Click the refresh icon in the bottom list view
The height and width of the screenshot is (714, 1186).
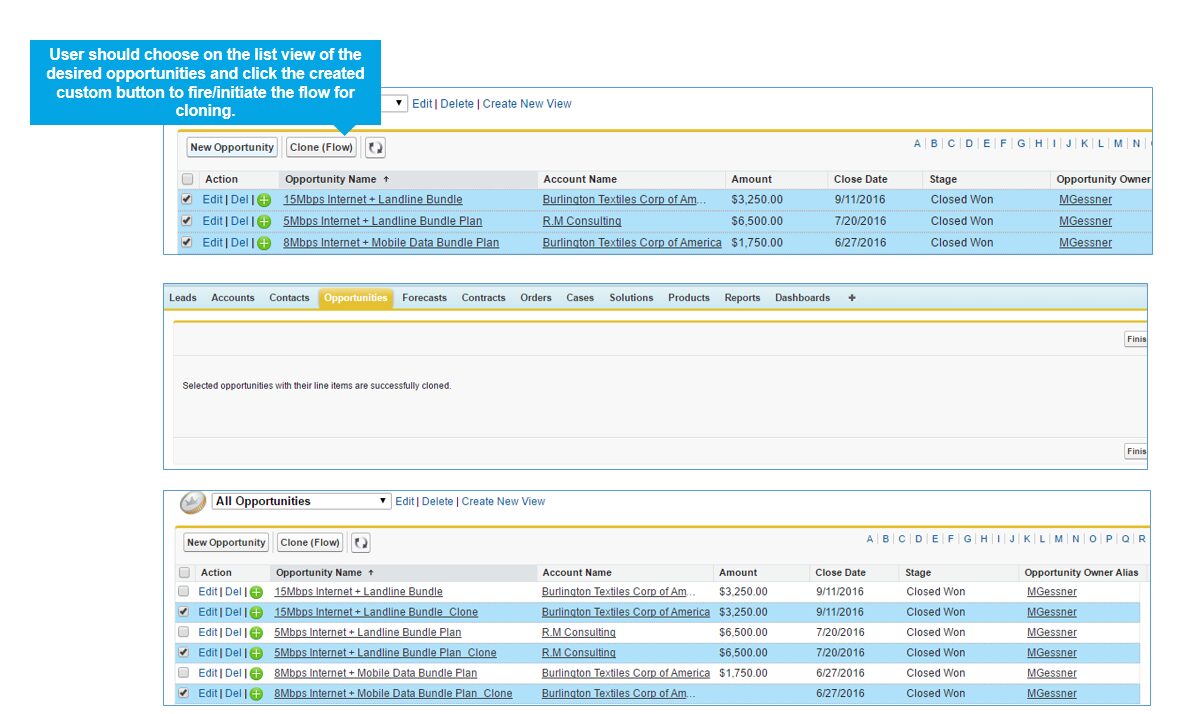[x=361, y=543]
